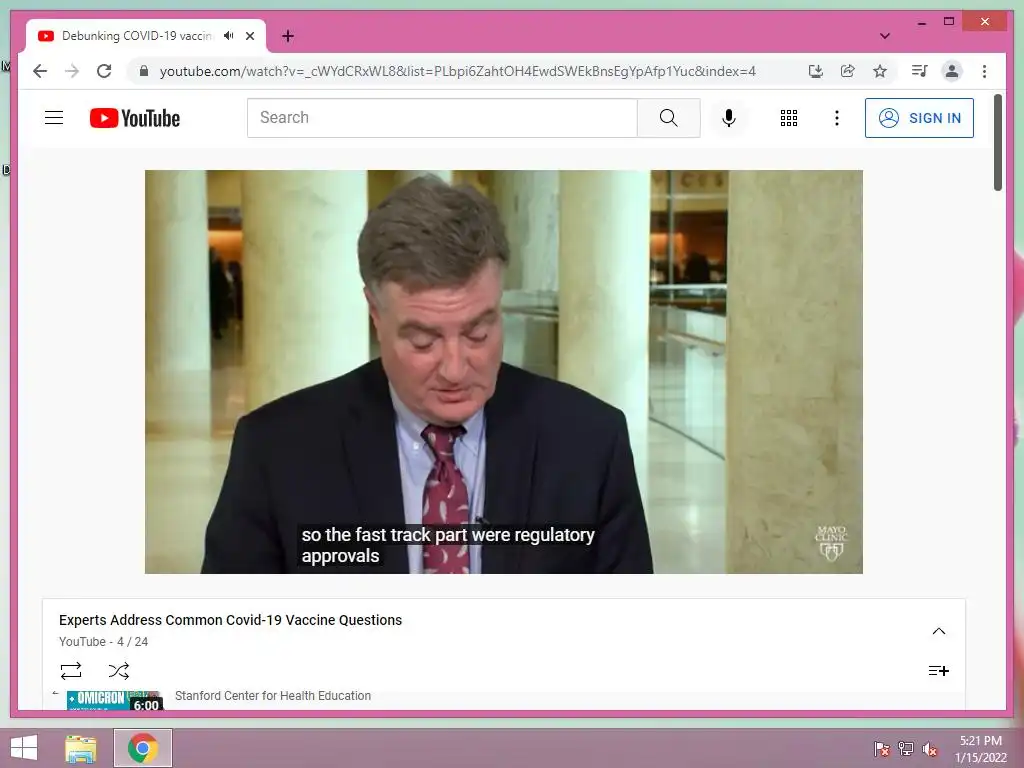
Task: Pause the video by clicking the player
Action: click(504, 372)
